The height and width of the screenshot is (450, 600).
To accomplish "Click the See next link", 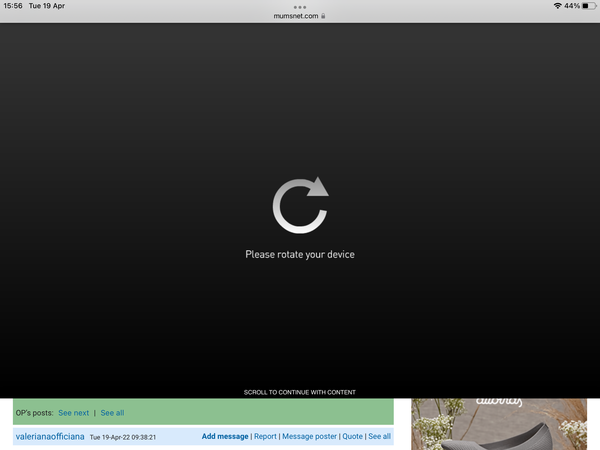I will (73, 412).
